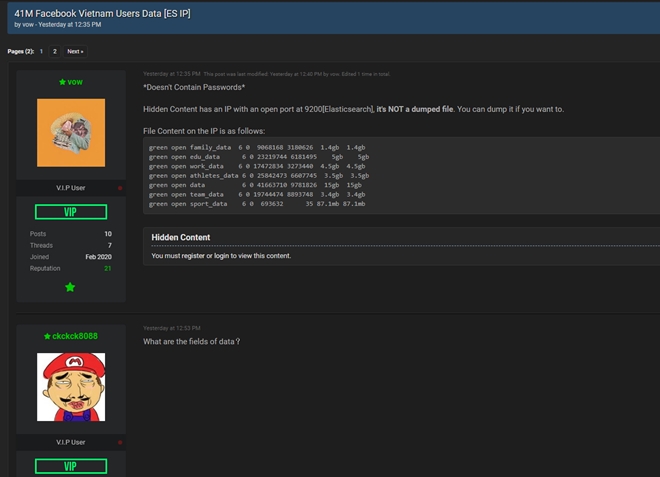Click vow's Posts count 10

[x=108, y=234]
